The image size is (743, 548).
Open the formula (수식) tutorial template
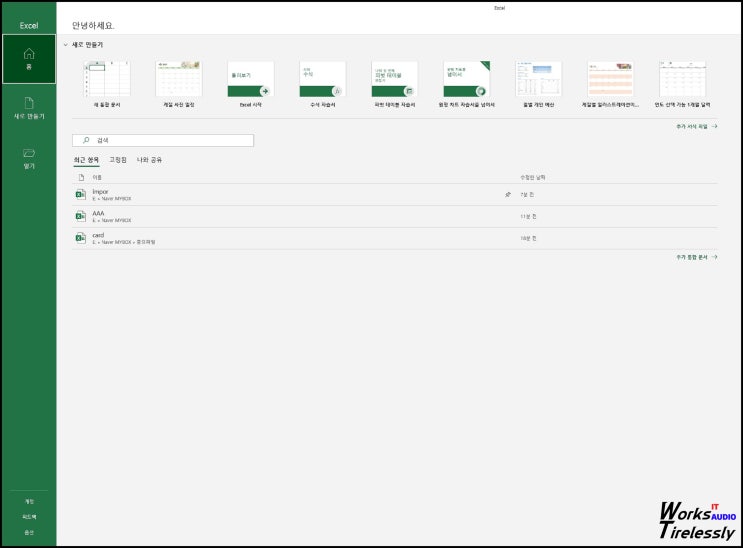click(x=323, y=84)
